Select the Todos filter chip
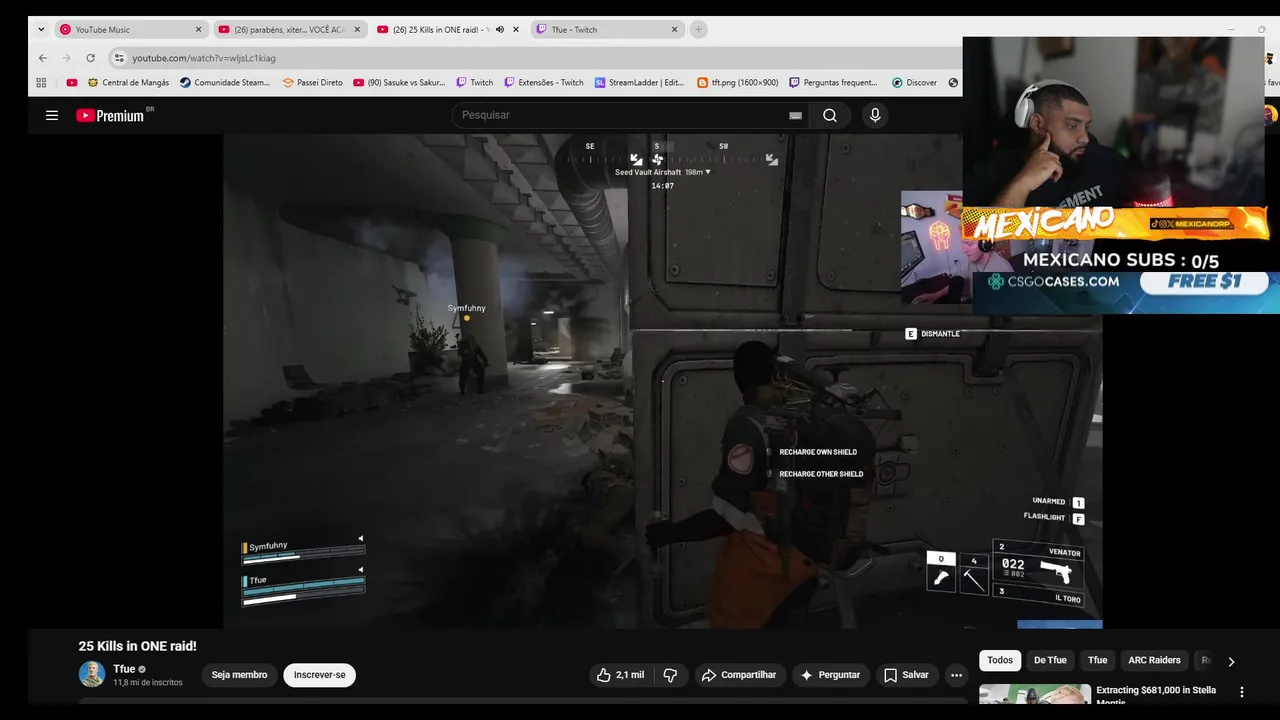 tap(1000, 660)
